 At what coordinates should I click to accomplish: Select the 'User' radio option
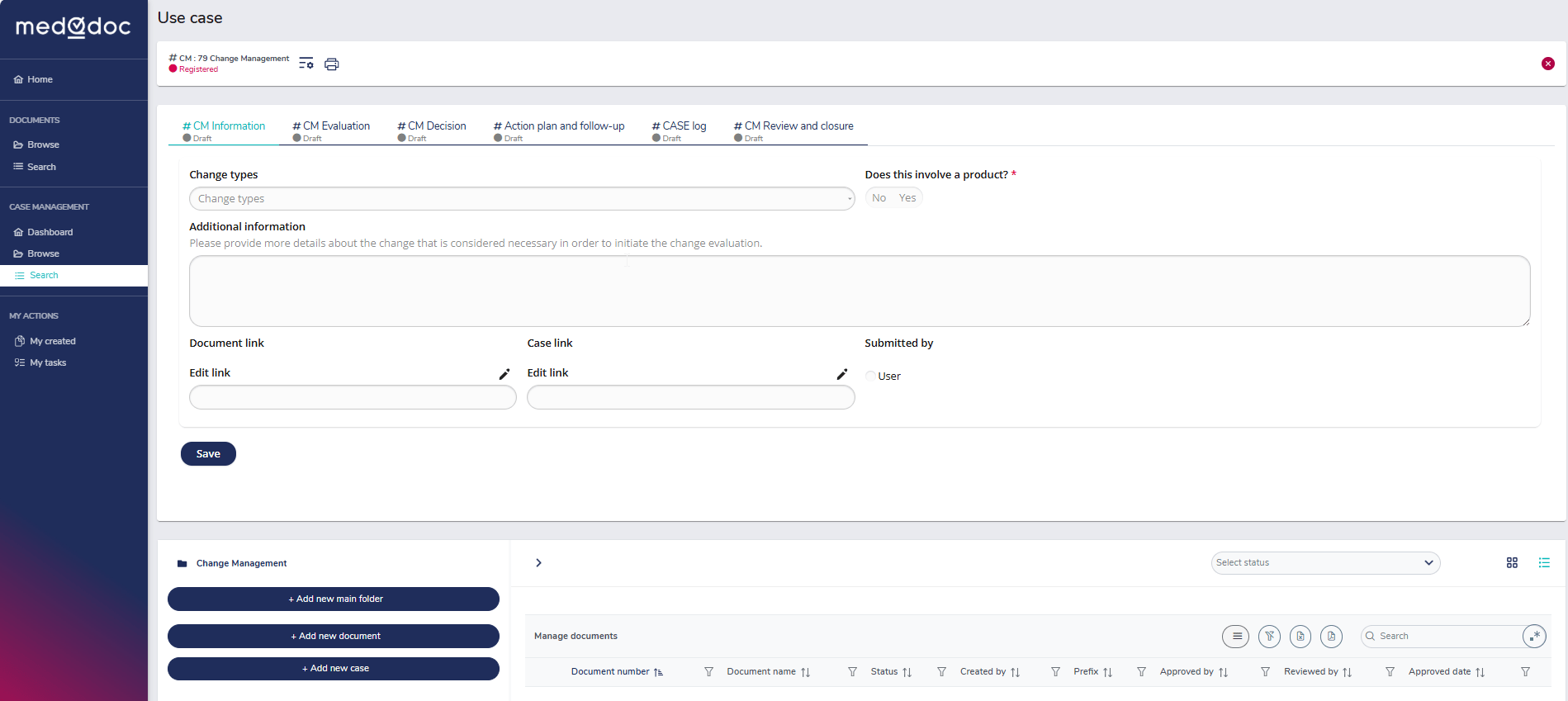(x=871, y=376)
